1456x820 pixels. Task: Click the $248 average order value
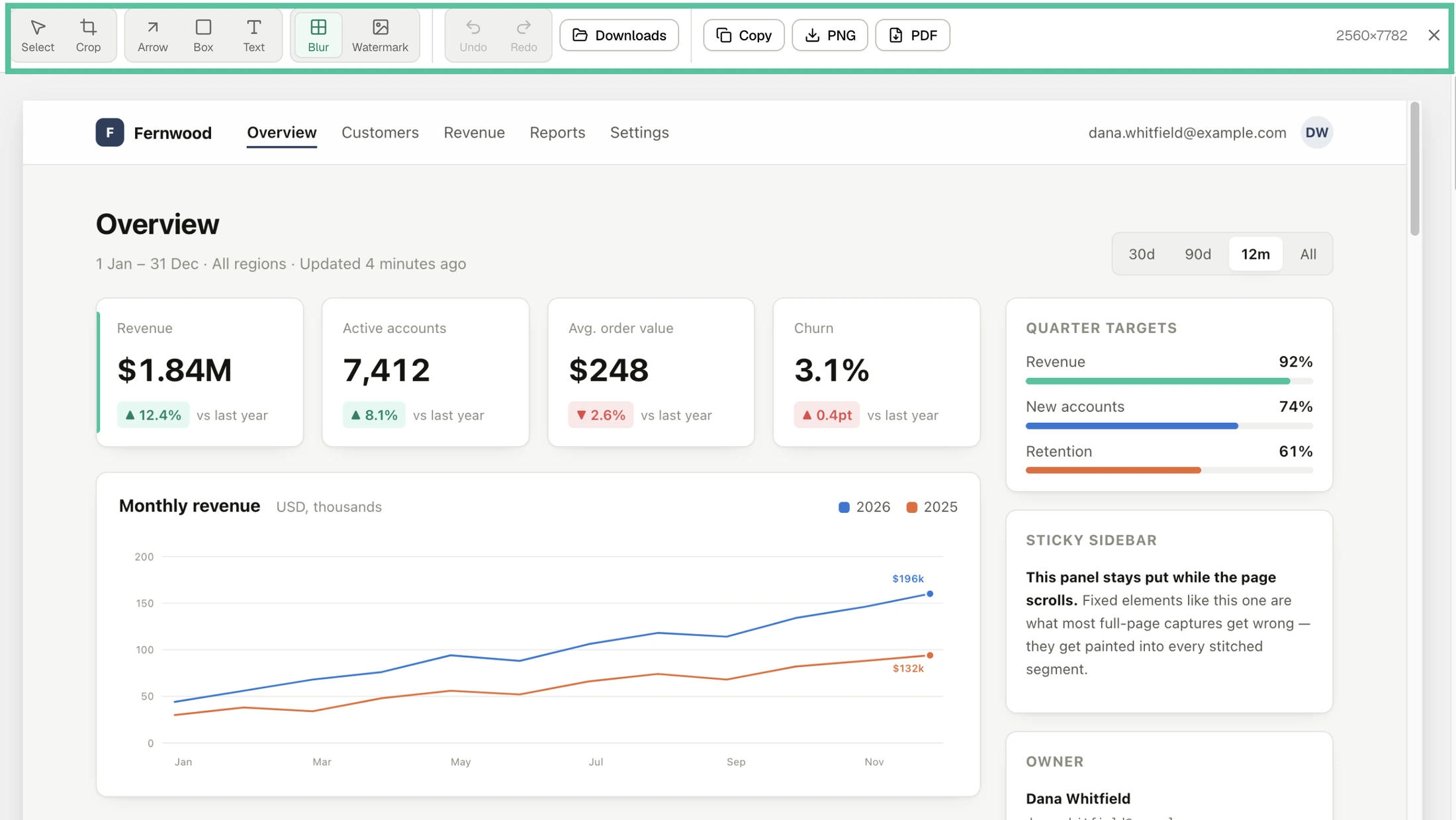coord(608,370)
